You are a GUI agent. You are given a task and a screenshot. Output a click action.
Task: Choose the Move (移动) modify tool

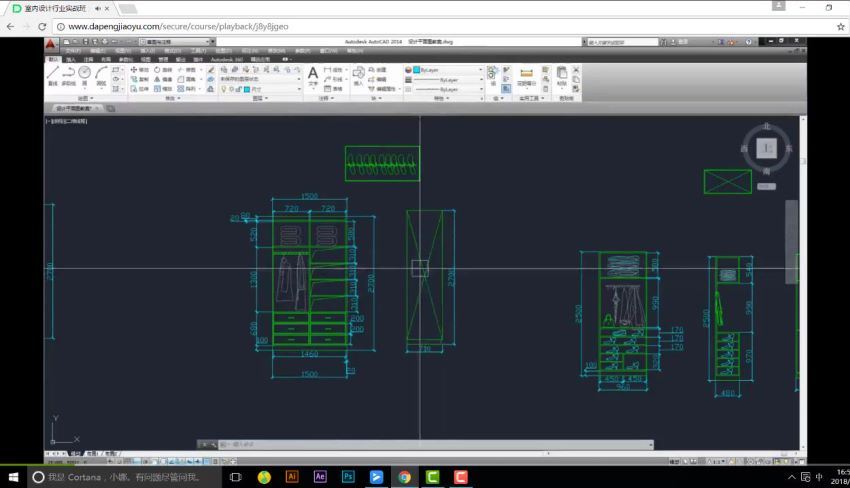140,70
